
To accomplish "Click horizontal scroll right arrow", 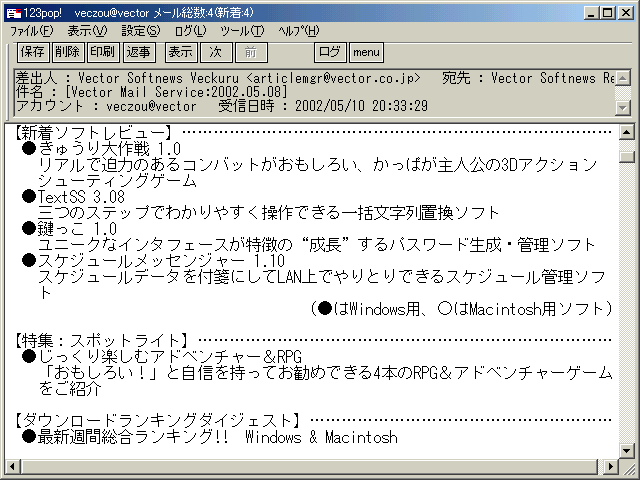I will 611,466.
